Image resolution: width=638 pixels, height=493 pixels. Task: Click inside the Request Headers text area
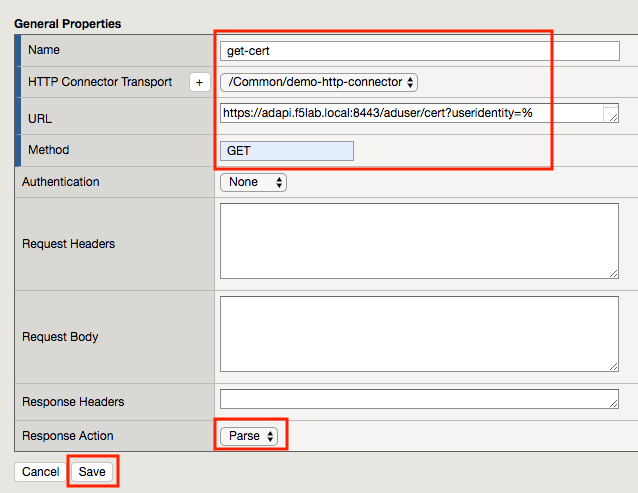pos(419,241)
